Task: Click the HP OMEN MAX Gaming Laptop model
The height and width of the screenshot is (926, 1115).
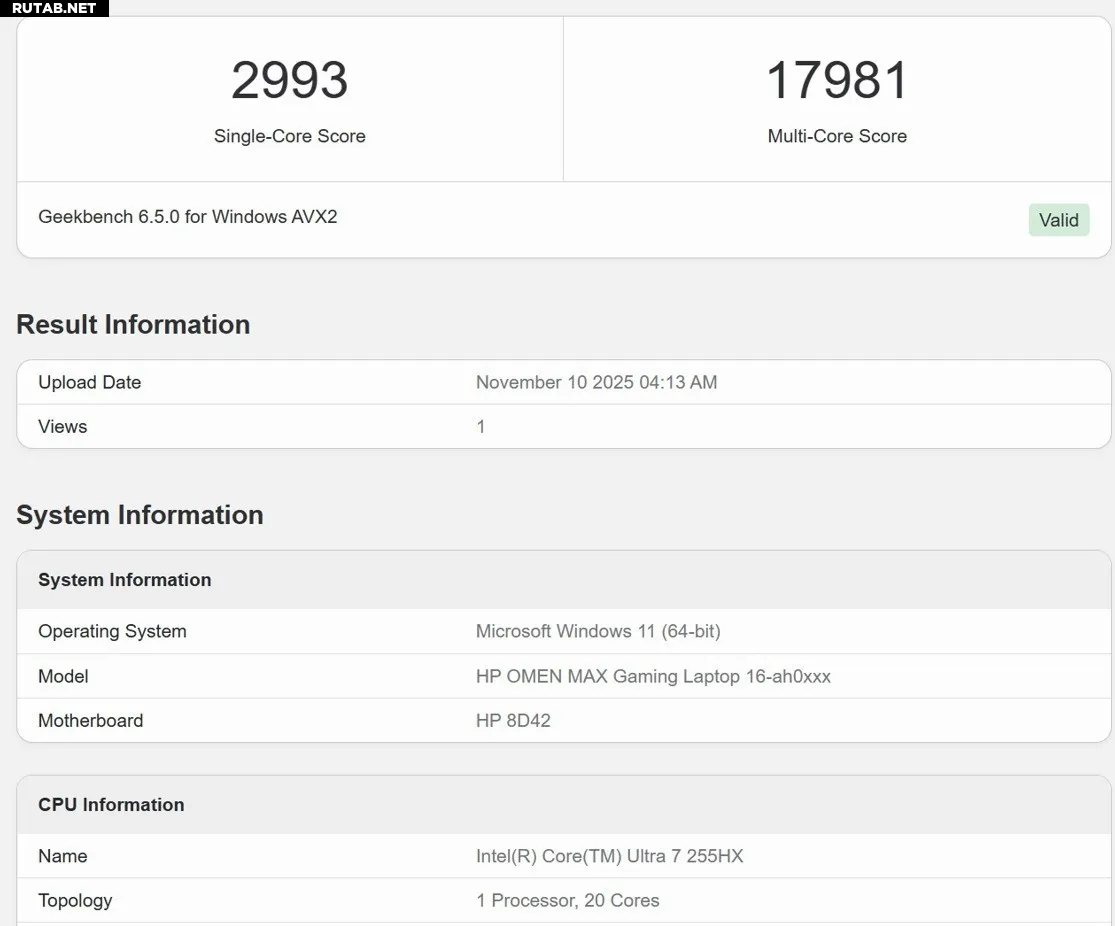Action: (x=653, y=676)
